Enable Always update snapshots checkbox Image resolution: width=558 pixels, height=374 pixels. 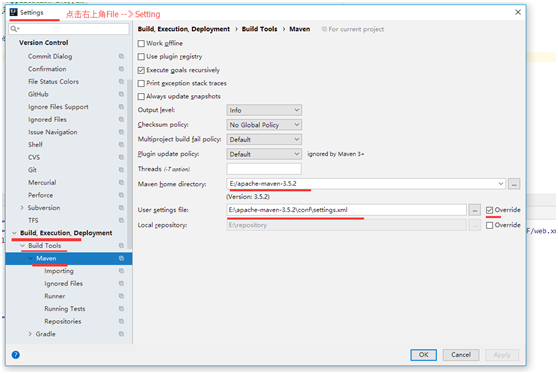pyautogui.click(x=141, y=96)
